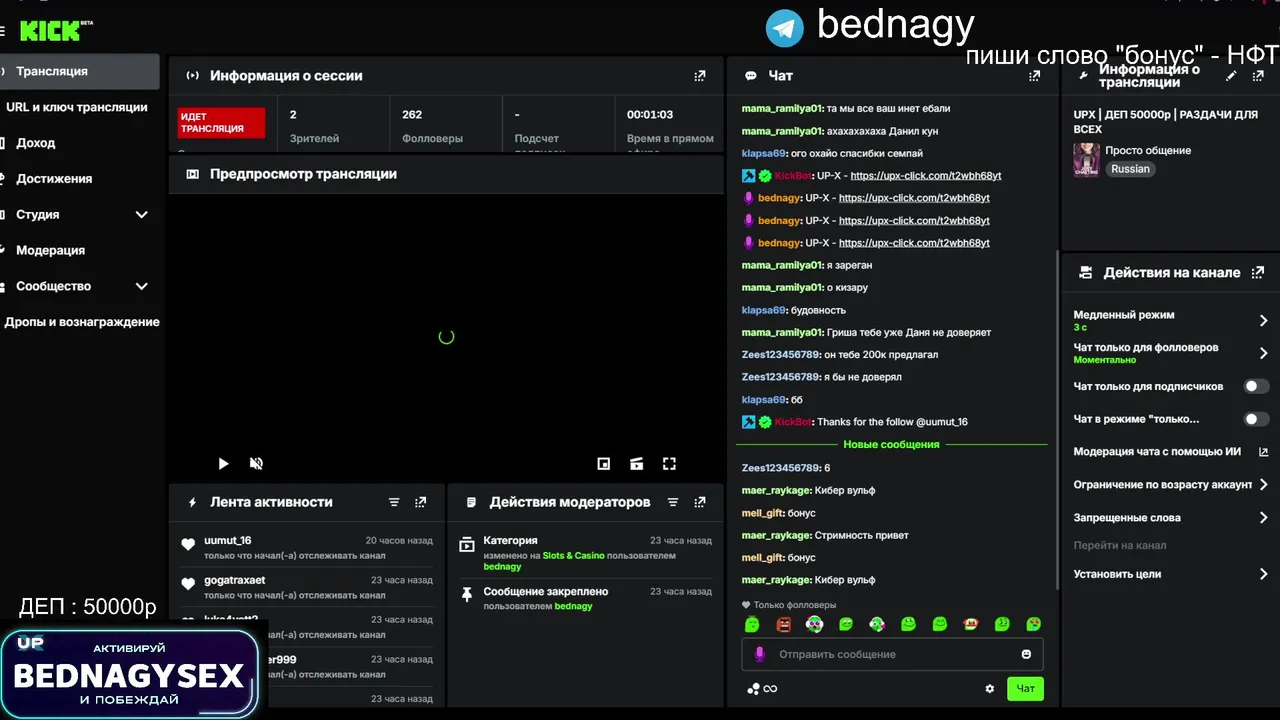Image resolution: width=1280 pixels, height=720 pixels.
Task: Open Дропы и вознаграждение page
Action: click(x=82, y=322)
